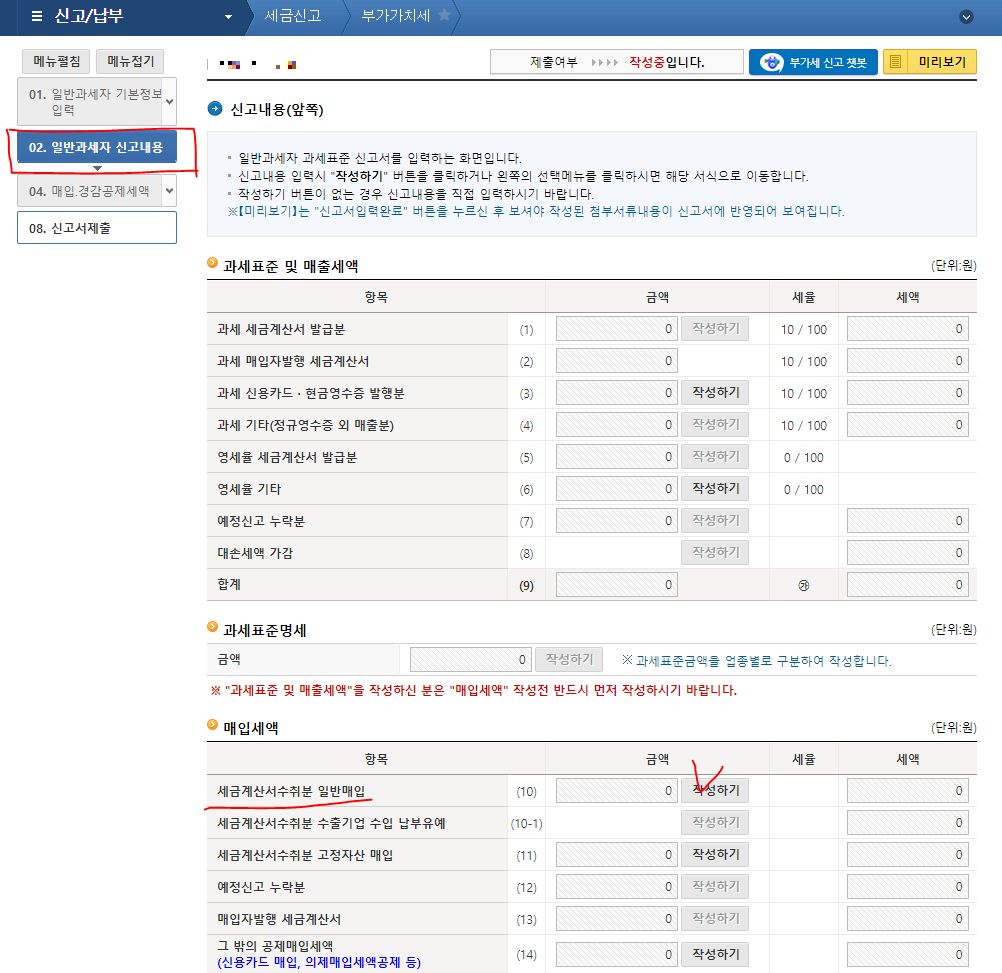This screenshot has width=1002, height=973.
Task: Open 04. 매입.경감공제세액 menu
Action: click(x=89, y=190)
